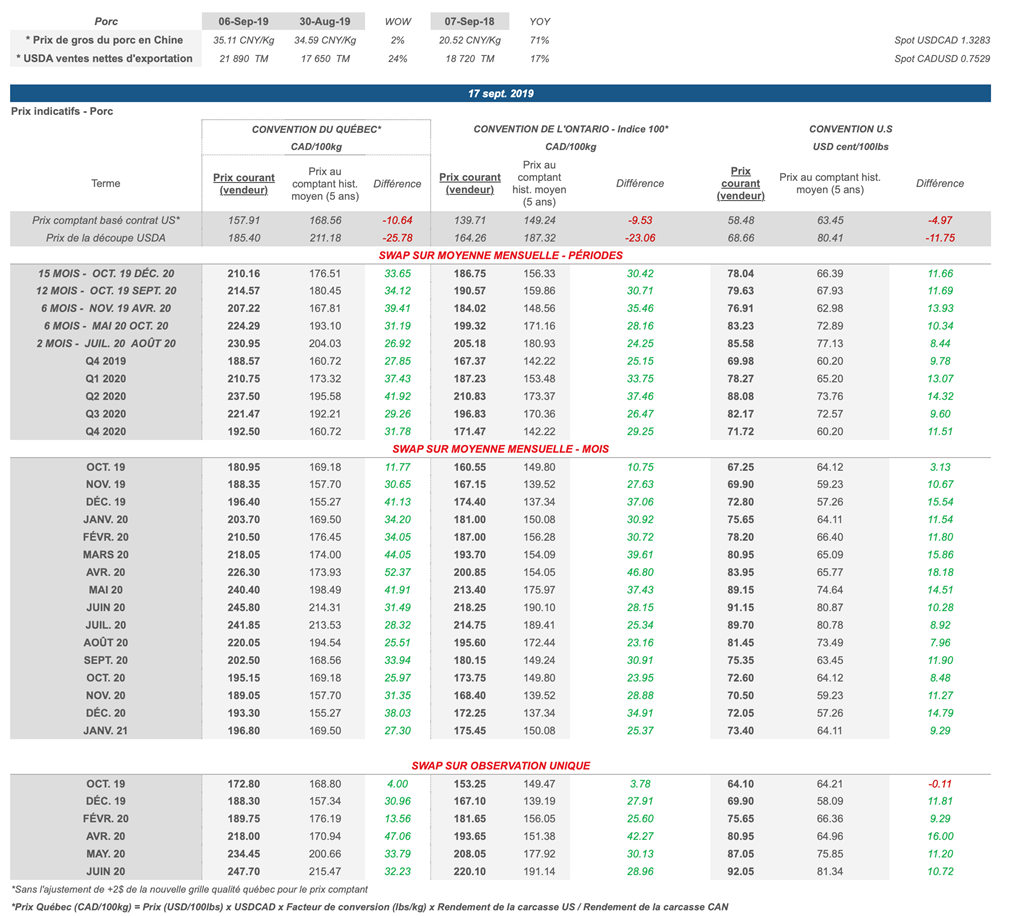Image resolution: width=1024 pixels, height=916 pixels.
Task: Click the Spot USDCAD 1.3283 rate
Action: [942, 40]
